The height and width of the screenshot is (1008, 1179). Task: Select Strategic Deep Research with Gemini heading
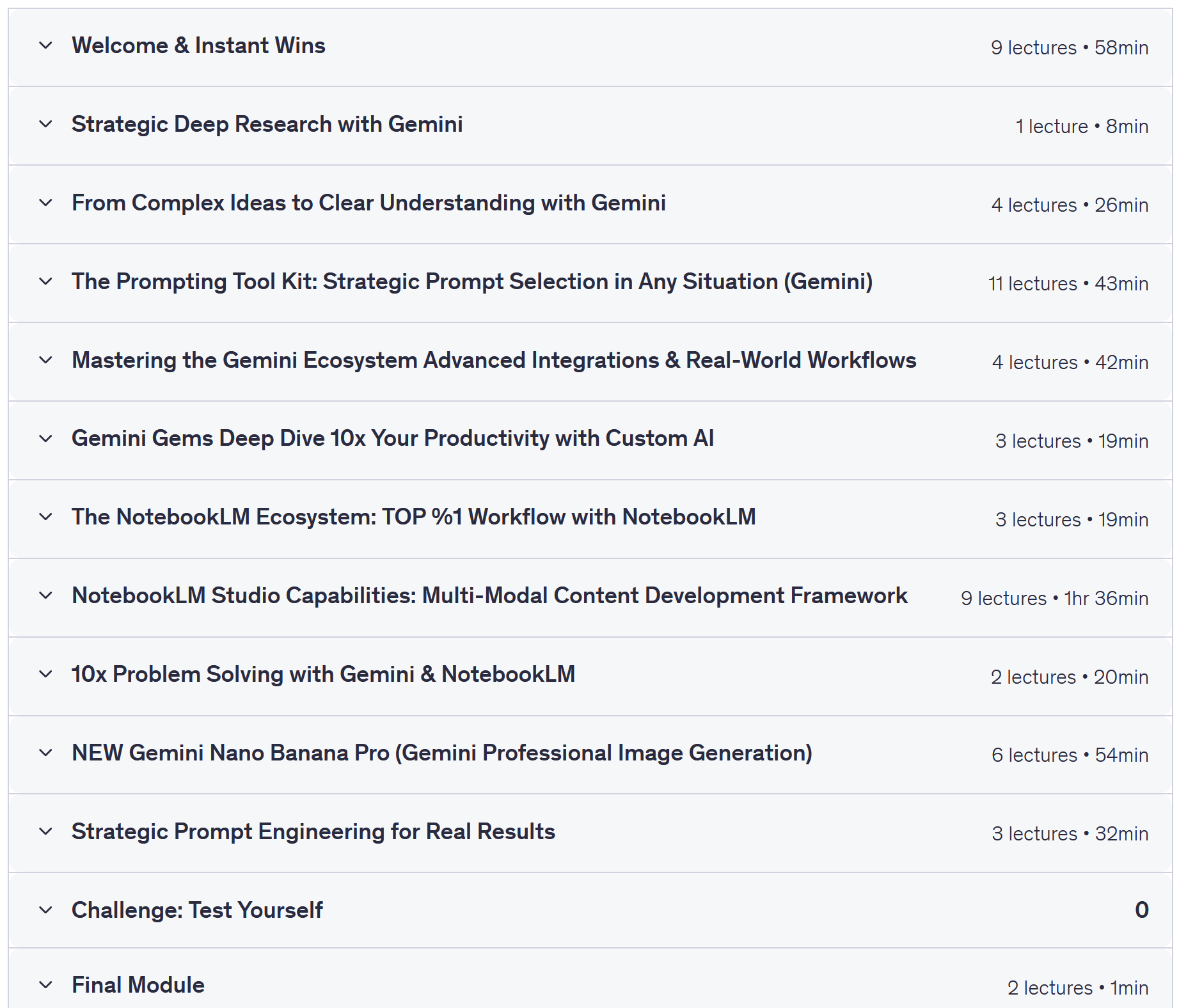point(267,124)
